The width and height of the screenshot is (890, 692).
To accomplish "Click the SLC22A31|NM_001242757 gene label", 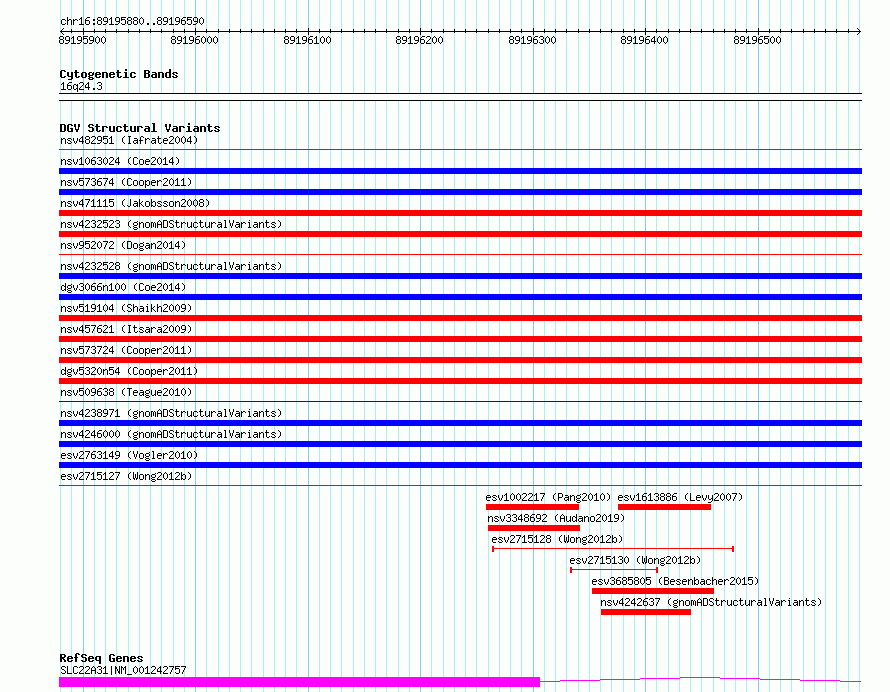I will coord(123,670).
